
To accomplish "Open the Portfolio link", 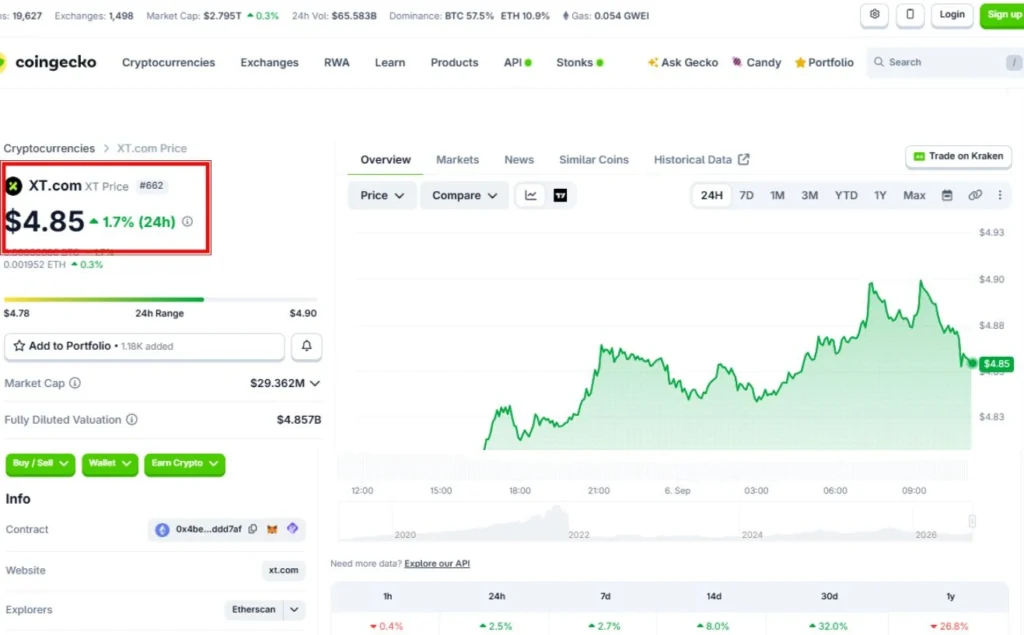I will point(824,63).
